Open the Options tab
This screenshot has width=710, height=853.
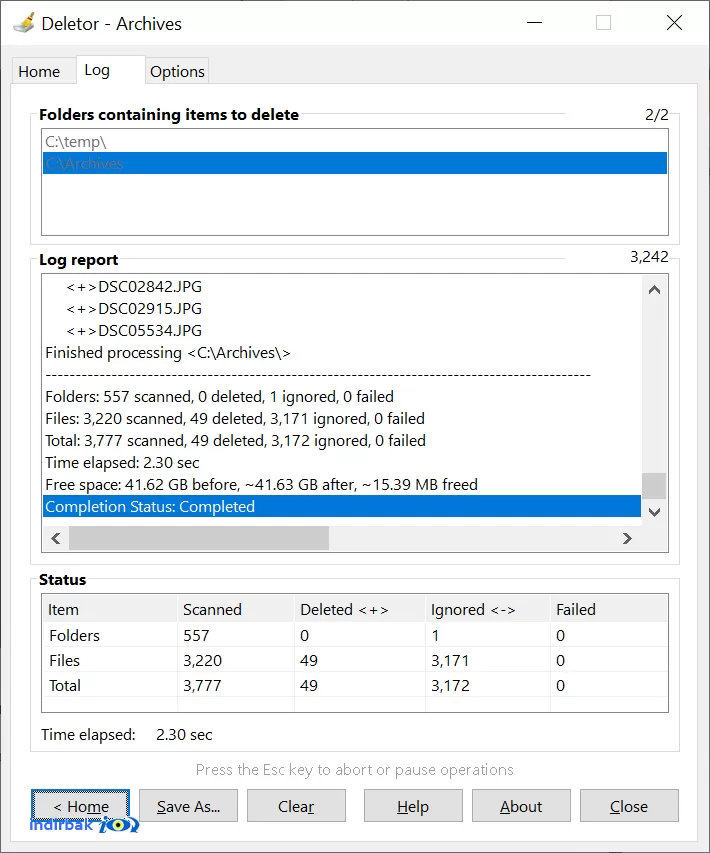click(177, 71)
